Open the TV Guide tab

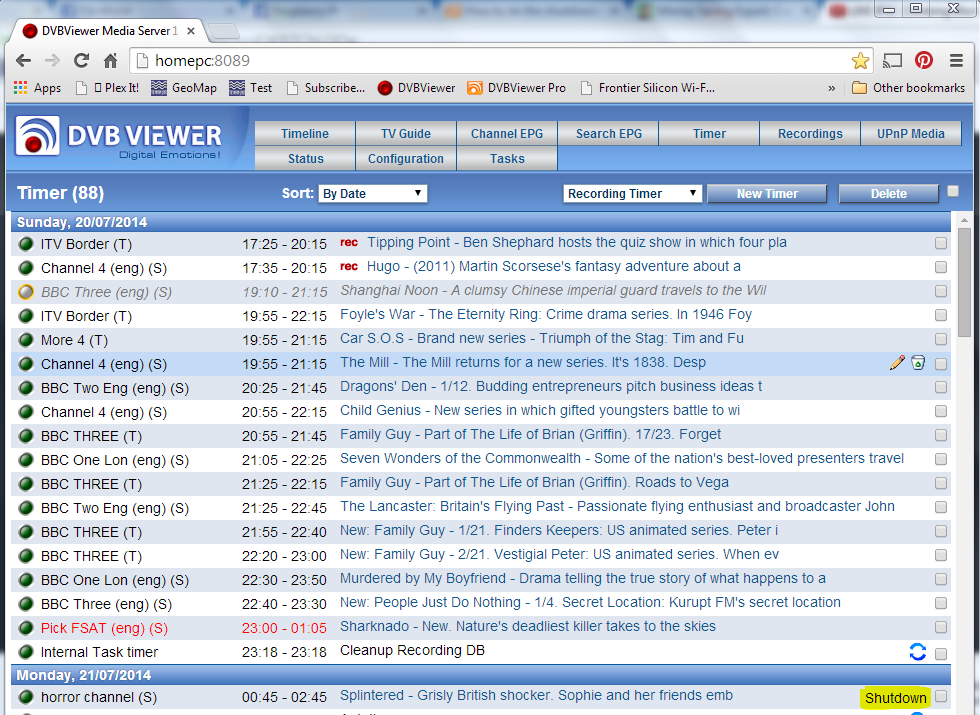[406, 134]
